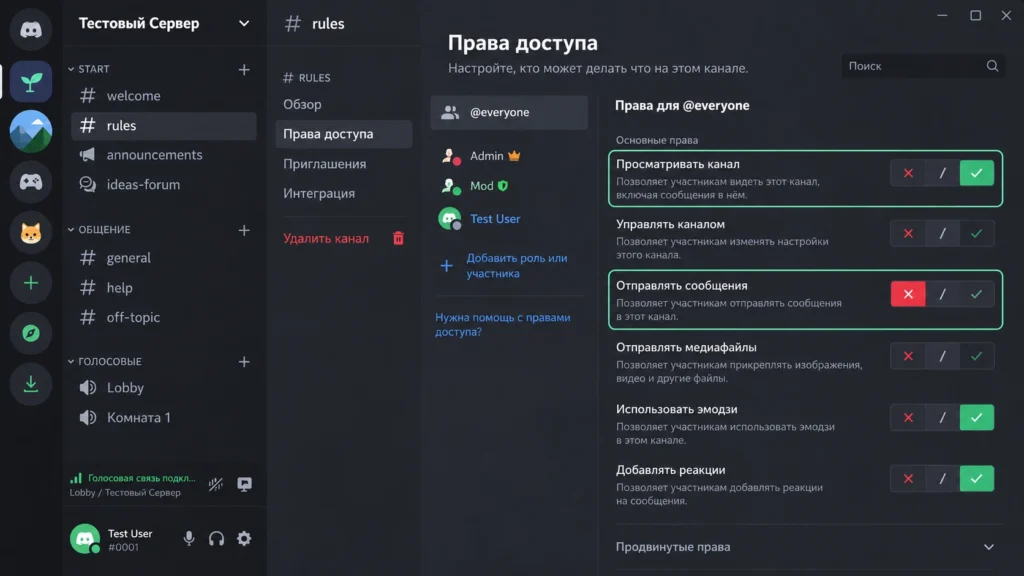Deny Просматривать канал permission
This screenshot has height=576, width=1024.
[908, 173]
